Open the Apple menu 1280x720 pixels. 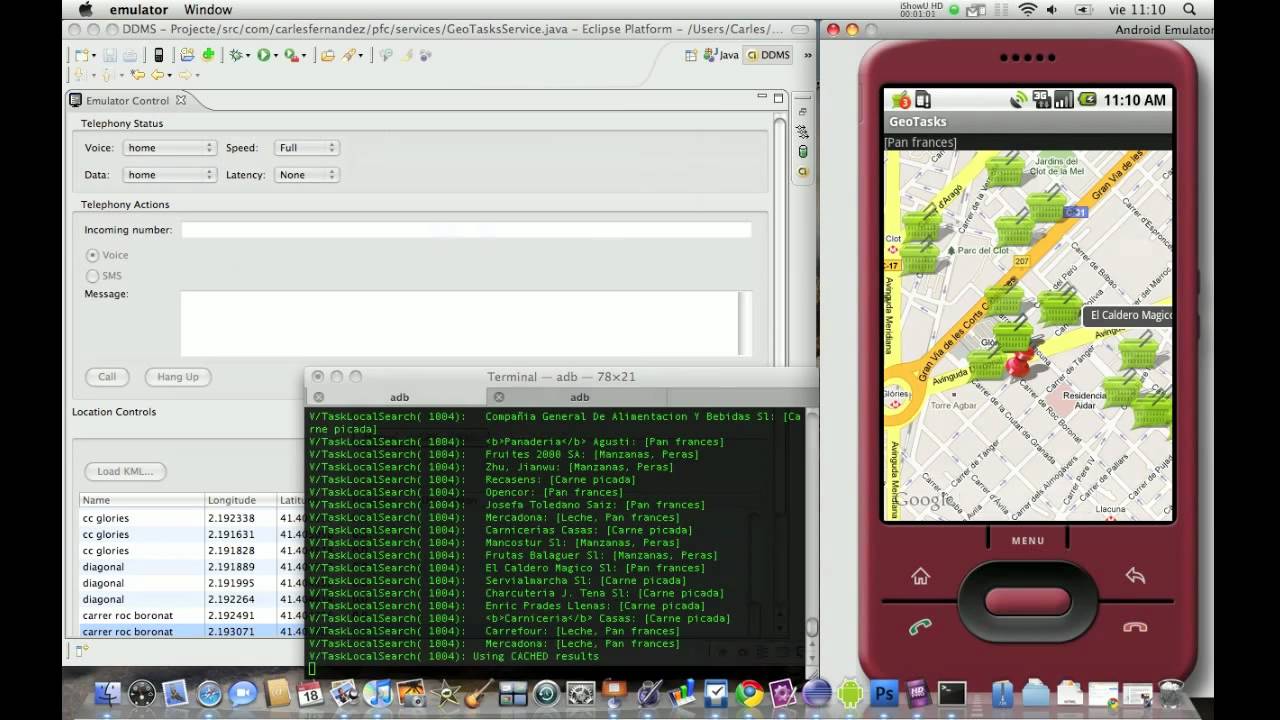[x=85, y=10]
